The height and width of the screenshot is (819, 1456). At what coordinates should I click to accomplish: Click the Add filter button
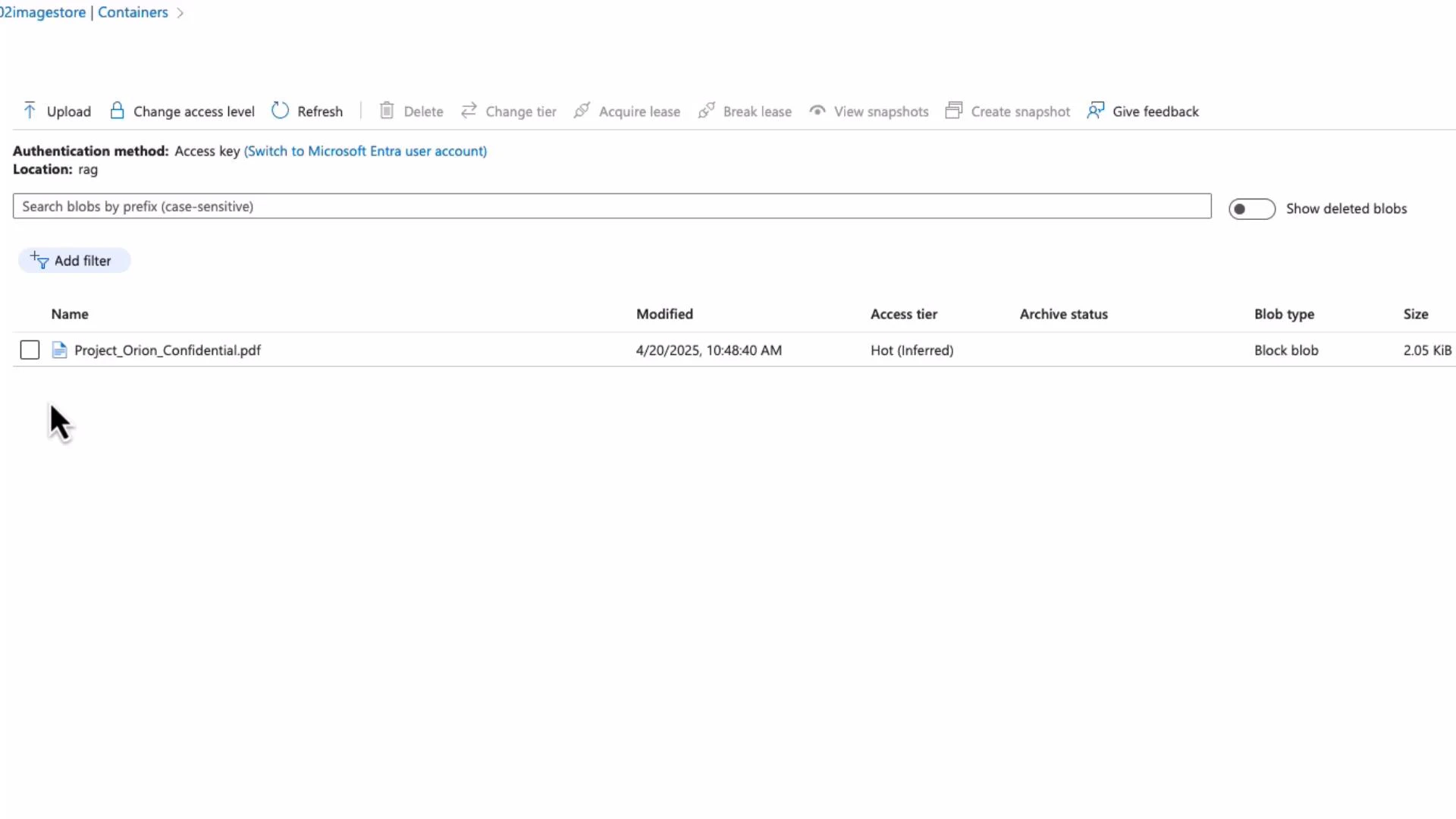pyautogui.click(x=74, y=260)
